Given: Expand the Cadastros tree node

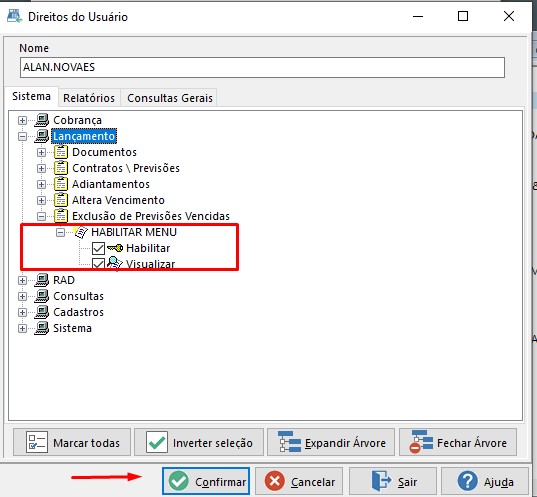Looking at the screenshot, I should (22, 312).
